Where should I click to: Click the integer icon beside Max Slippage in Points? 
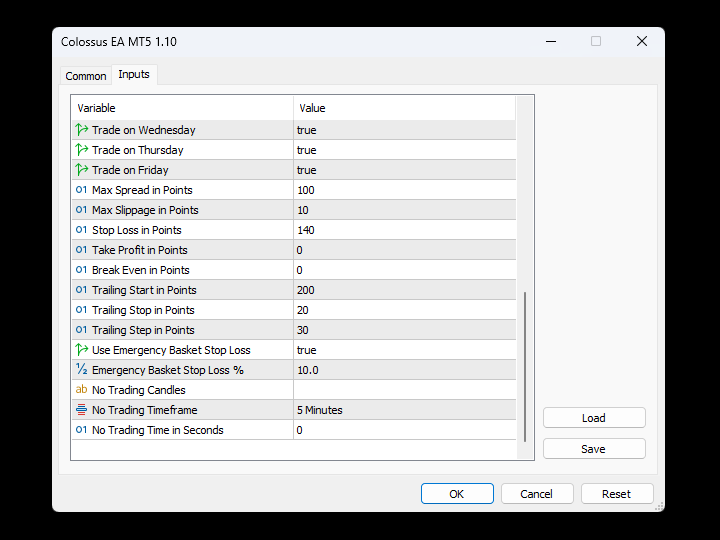(81, 210)
